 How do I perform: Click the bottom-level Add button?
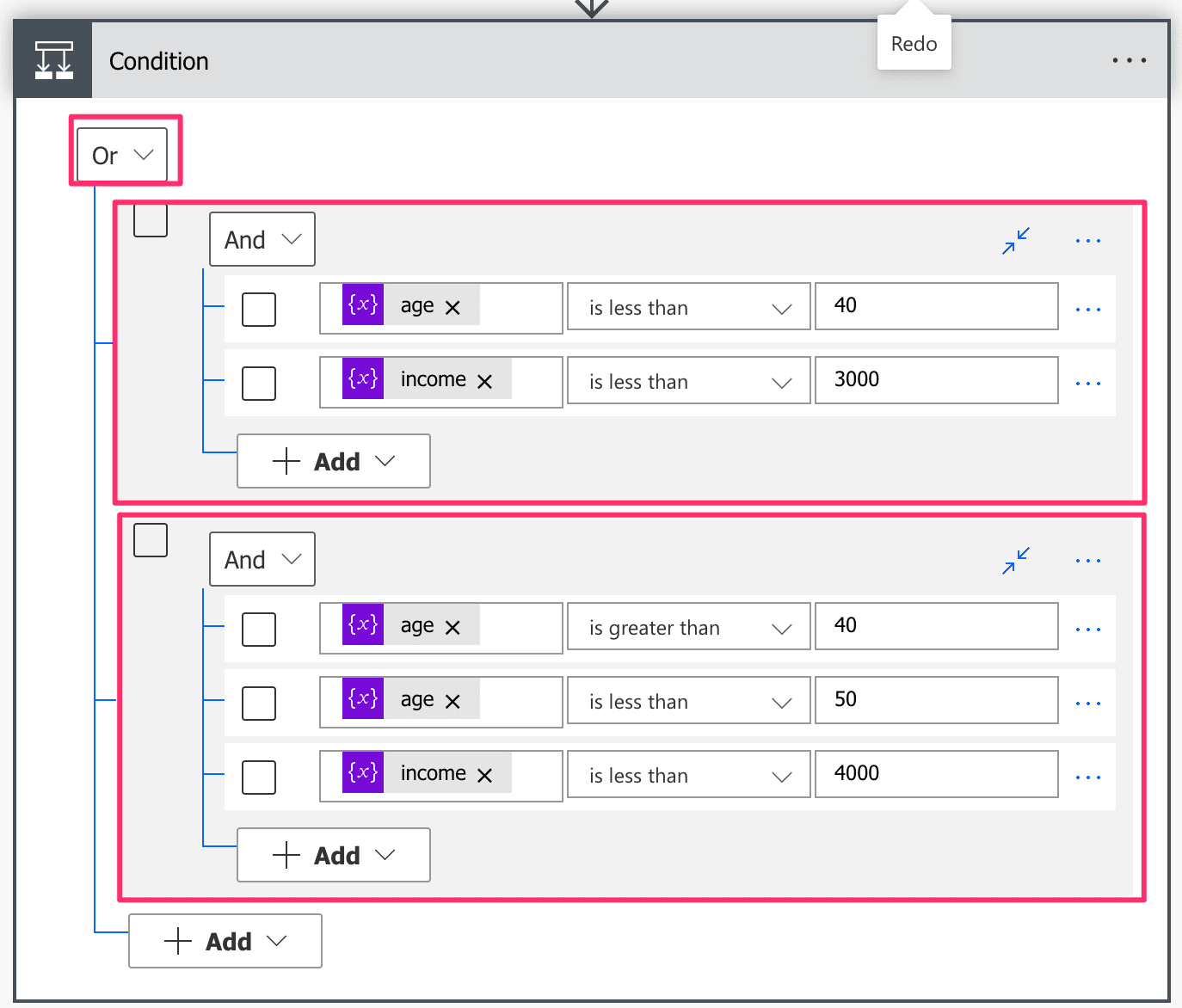(225, 942)
